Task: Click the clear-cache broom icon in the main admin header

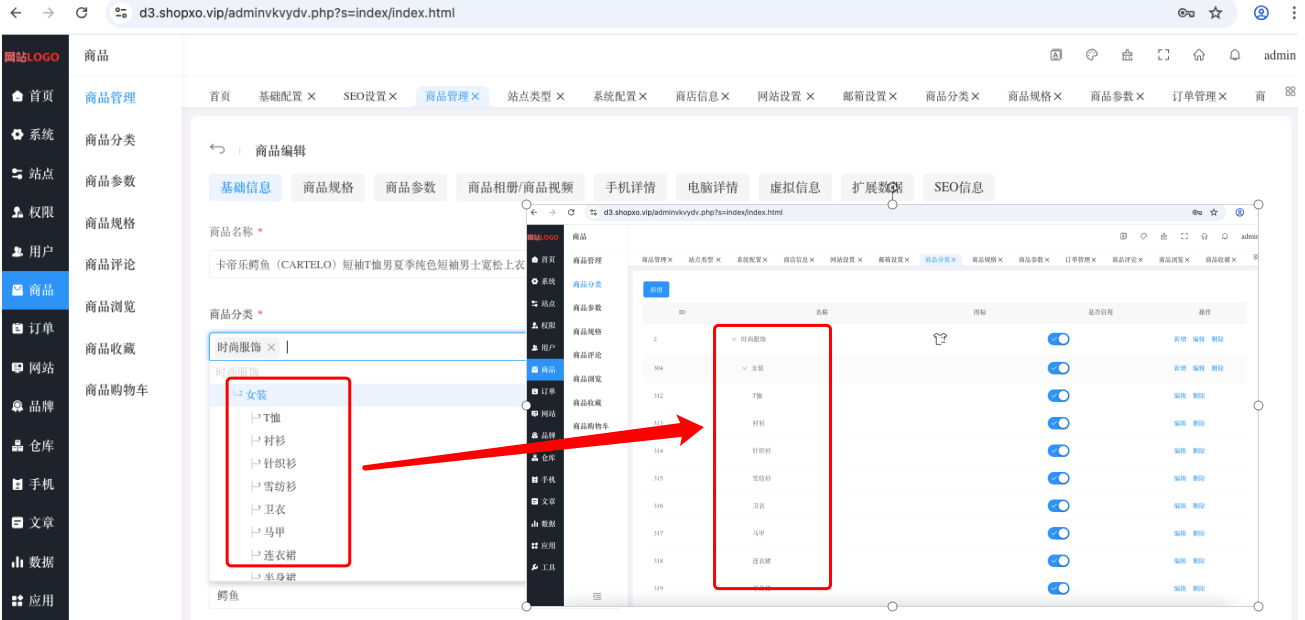Action: 1128,55
